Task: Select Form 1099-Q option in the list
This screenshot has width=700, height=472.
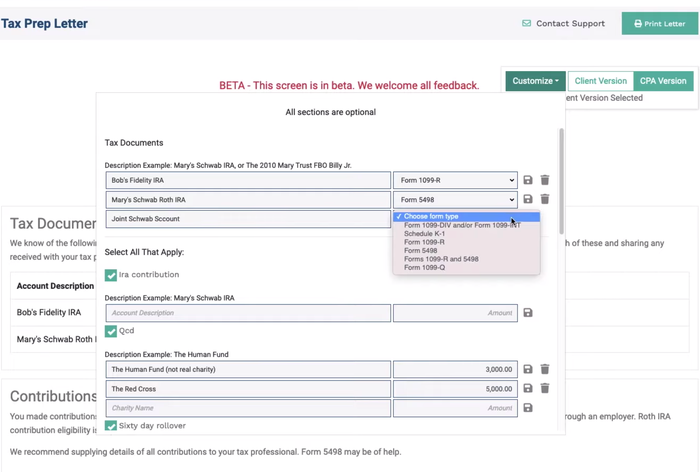Action: (424, 267)
